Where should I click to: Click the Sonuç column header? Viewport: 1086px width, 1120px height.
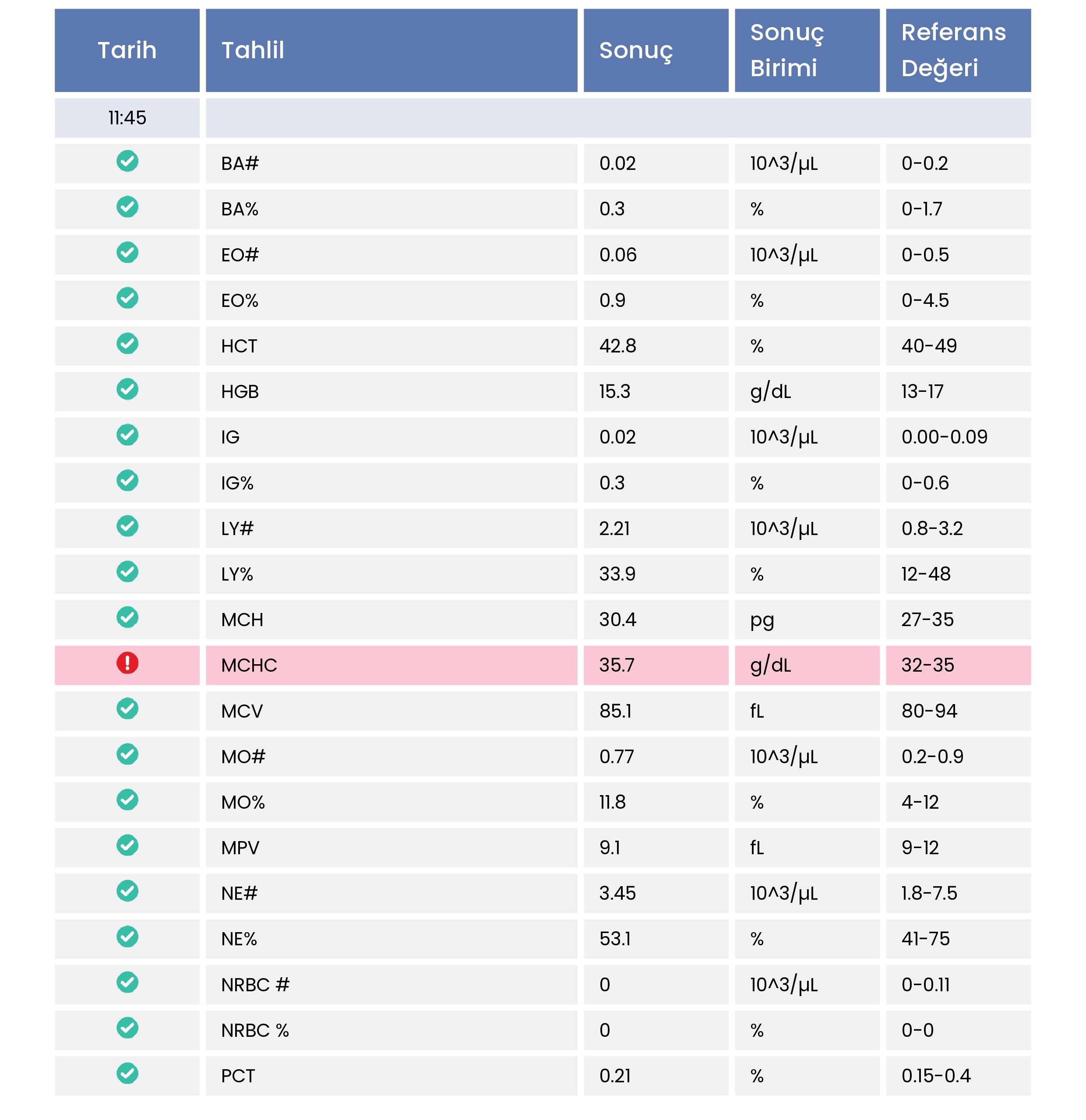click(635, 50)
